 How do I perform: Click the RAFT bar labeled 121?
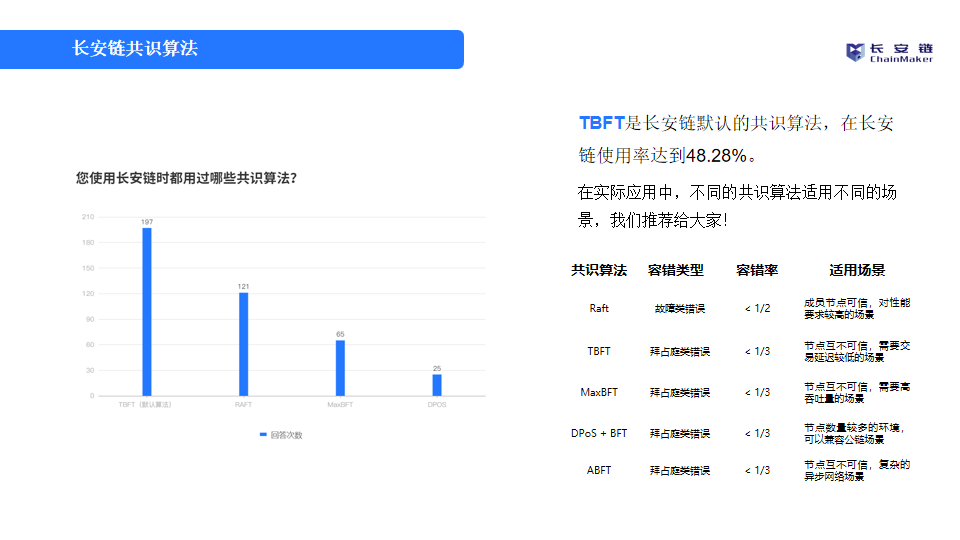244,344
